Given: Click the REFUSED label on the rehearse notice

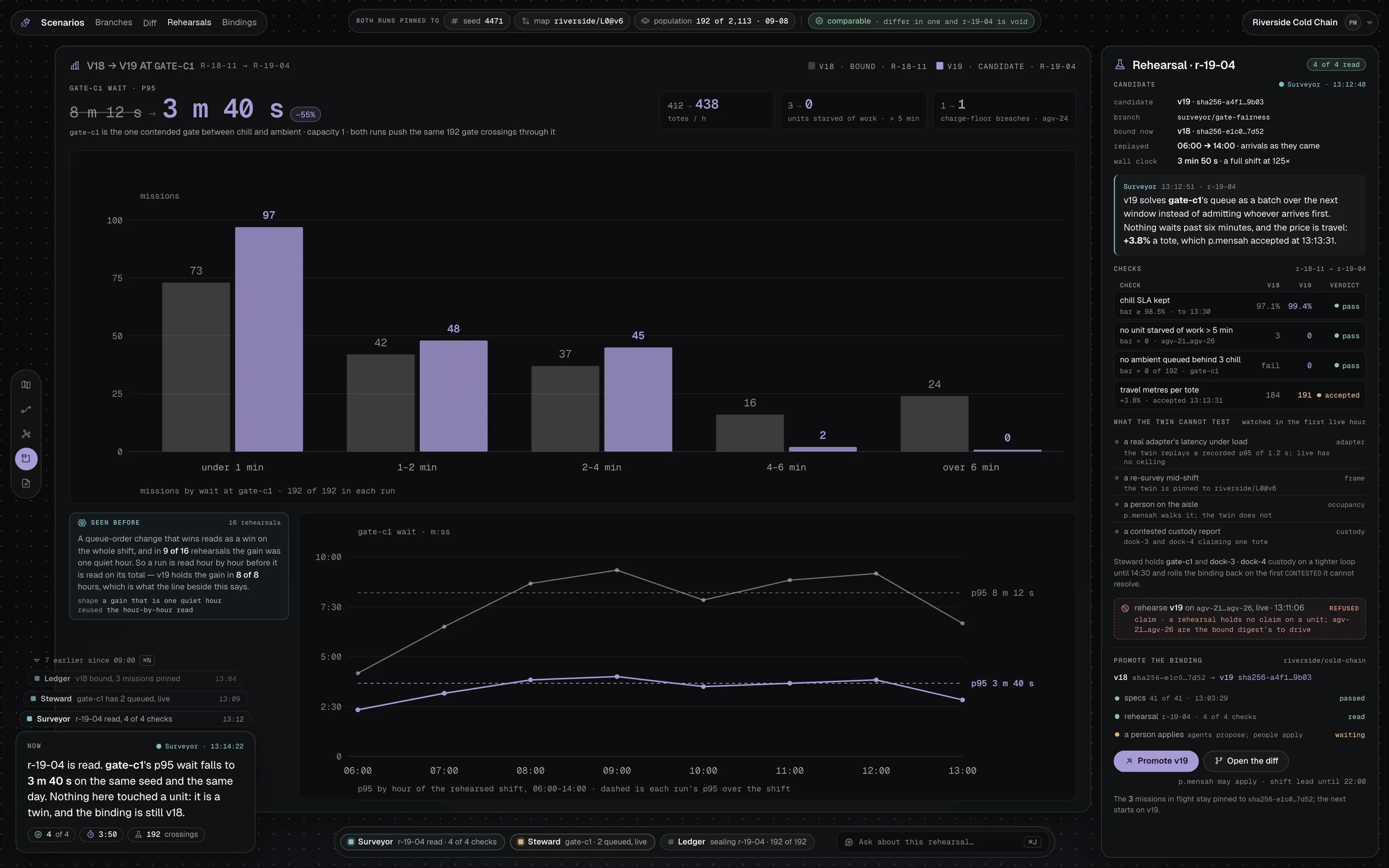Looking at the screenshot, I should 1344,609.
